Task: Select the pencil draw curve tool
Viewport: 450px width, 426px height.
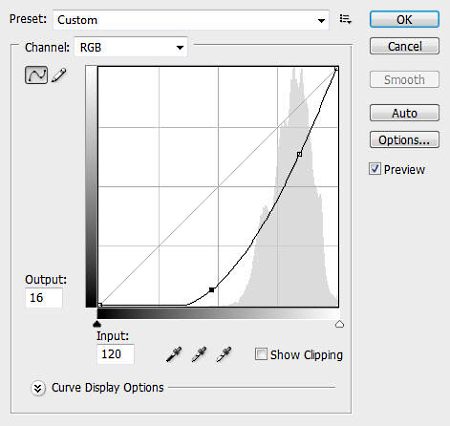Action: [x=59, y=75]
